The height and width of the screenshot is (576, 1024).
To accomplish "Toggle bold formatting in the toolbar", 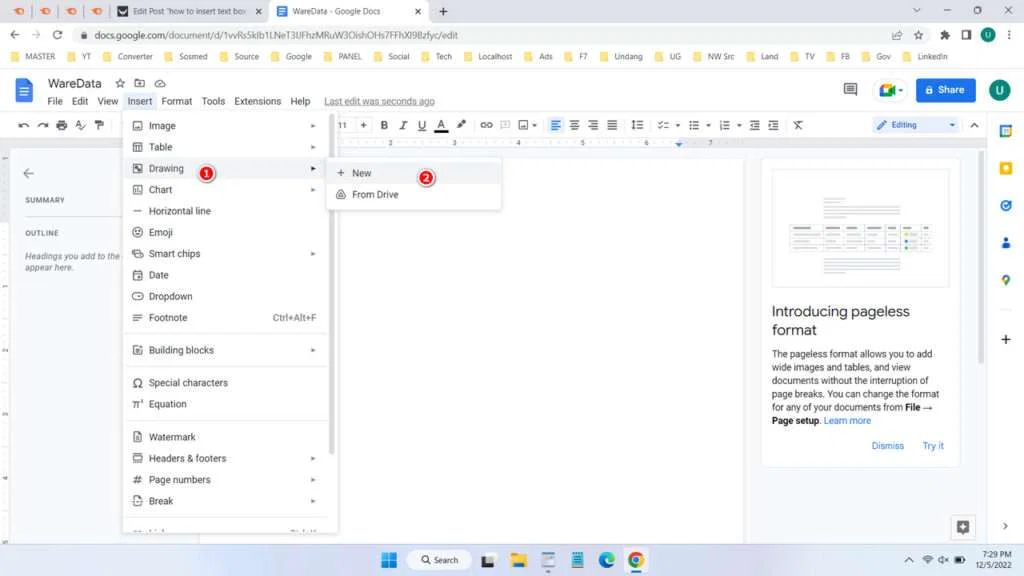I will [x=384, y=125].
